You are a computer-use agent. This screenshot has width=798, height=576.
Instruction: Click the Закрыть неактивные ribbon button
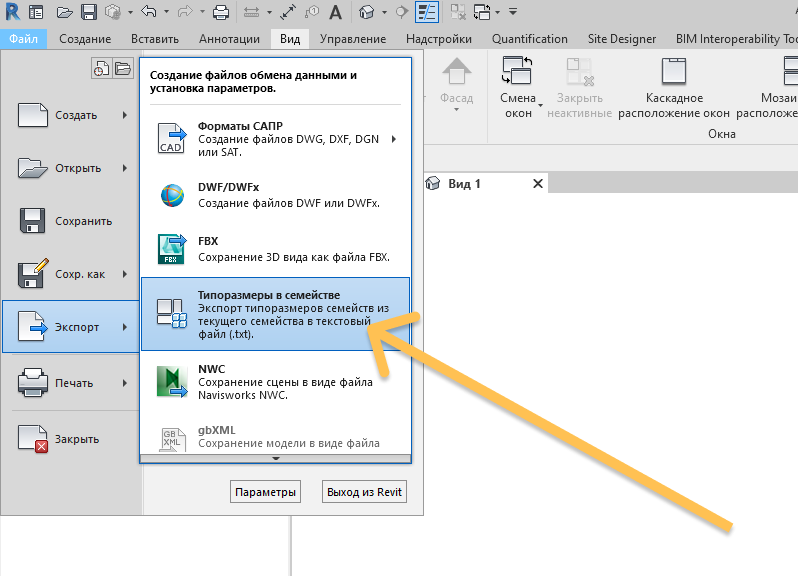pyautogui.click(x=579, y=88)
